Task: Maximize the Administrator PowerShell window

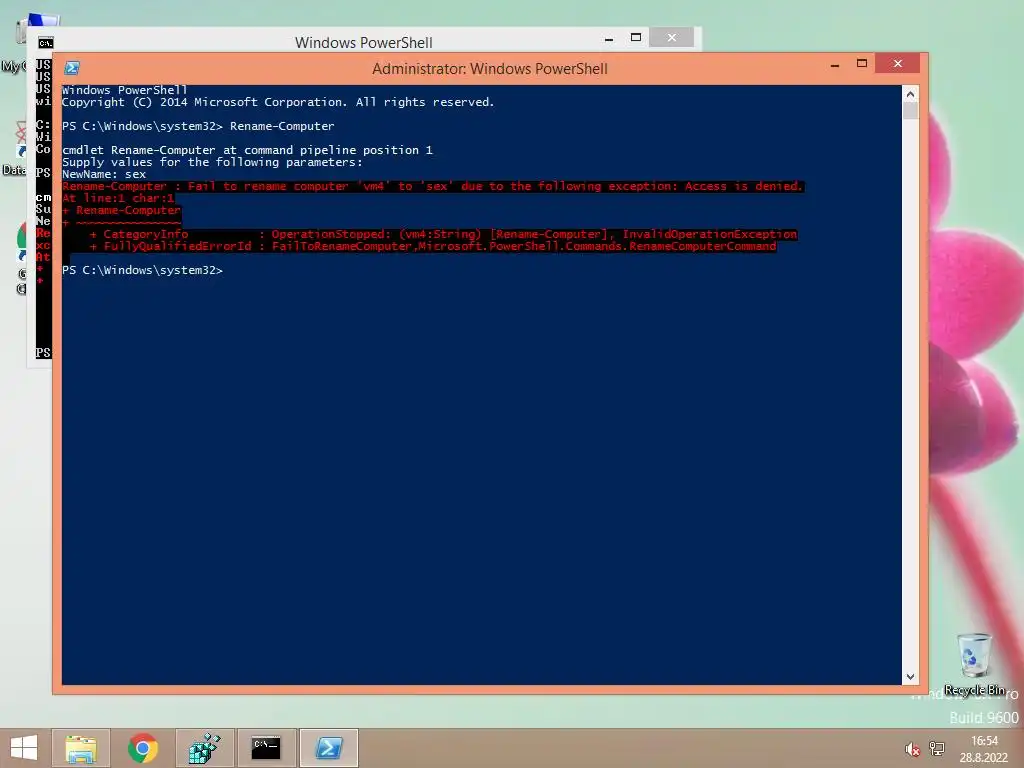Action: pos(862,64)
